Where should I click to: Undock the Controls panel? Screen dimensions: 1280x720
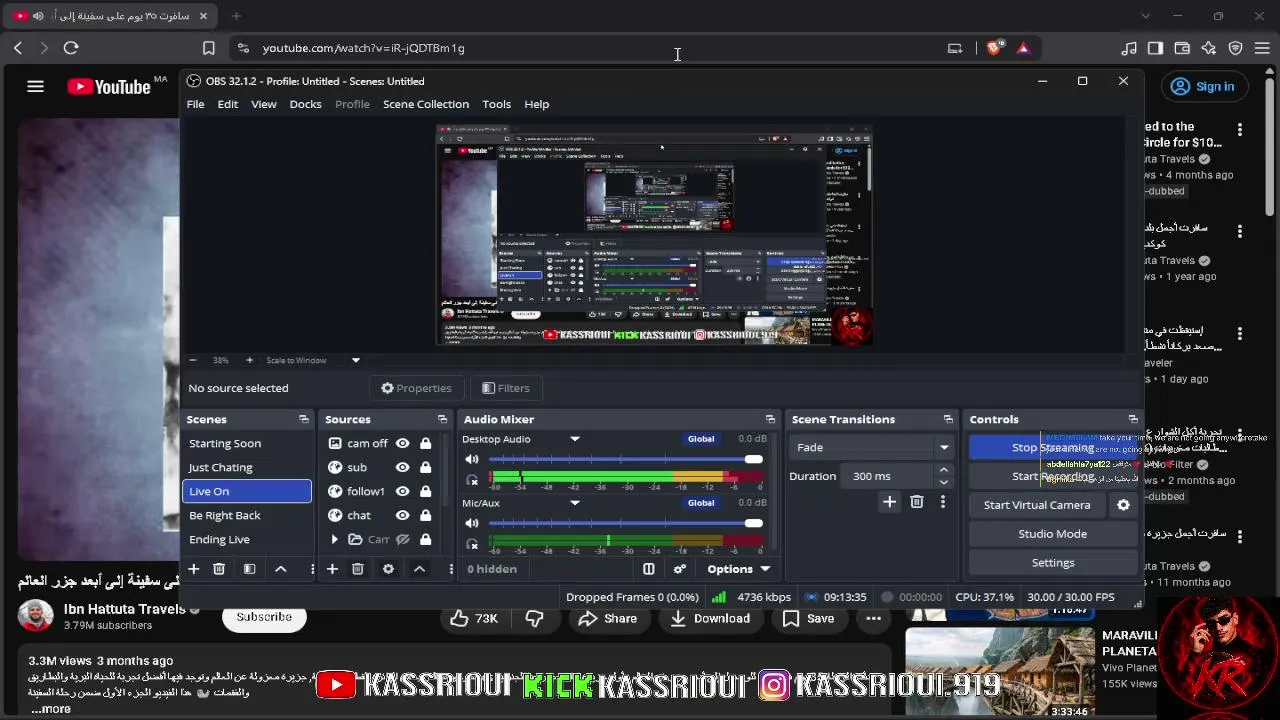[x=1132, y=420]
